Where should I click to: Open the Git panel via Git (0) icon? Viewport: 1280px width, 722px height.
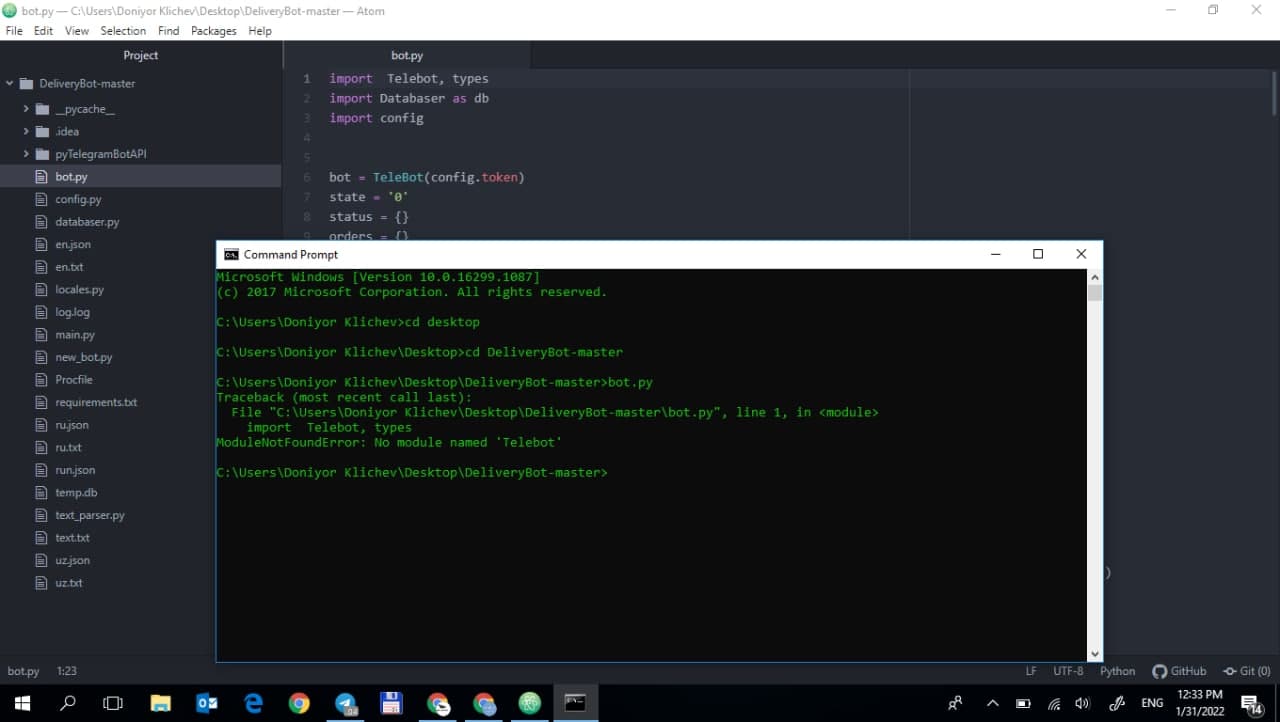pyautogui.click(x=1246, y=671)
